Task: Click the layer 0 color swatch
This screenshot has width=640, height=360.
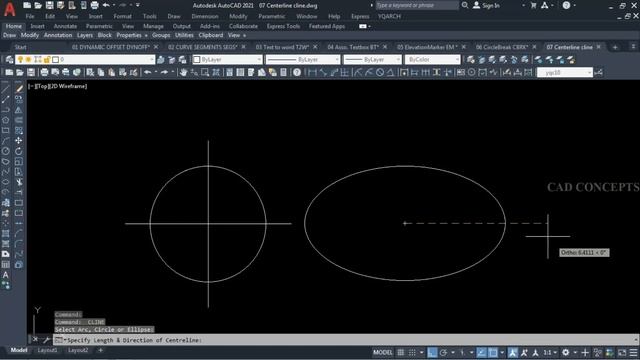Action: click(56, 60)
